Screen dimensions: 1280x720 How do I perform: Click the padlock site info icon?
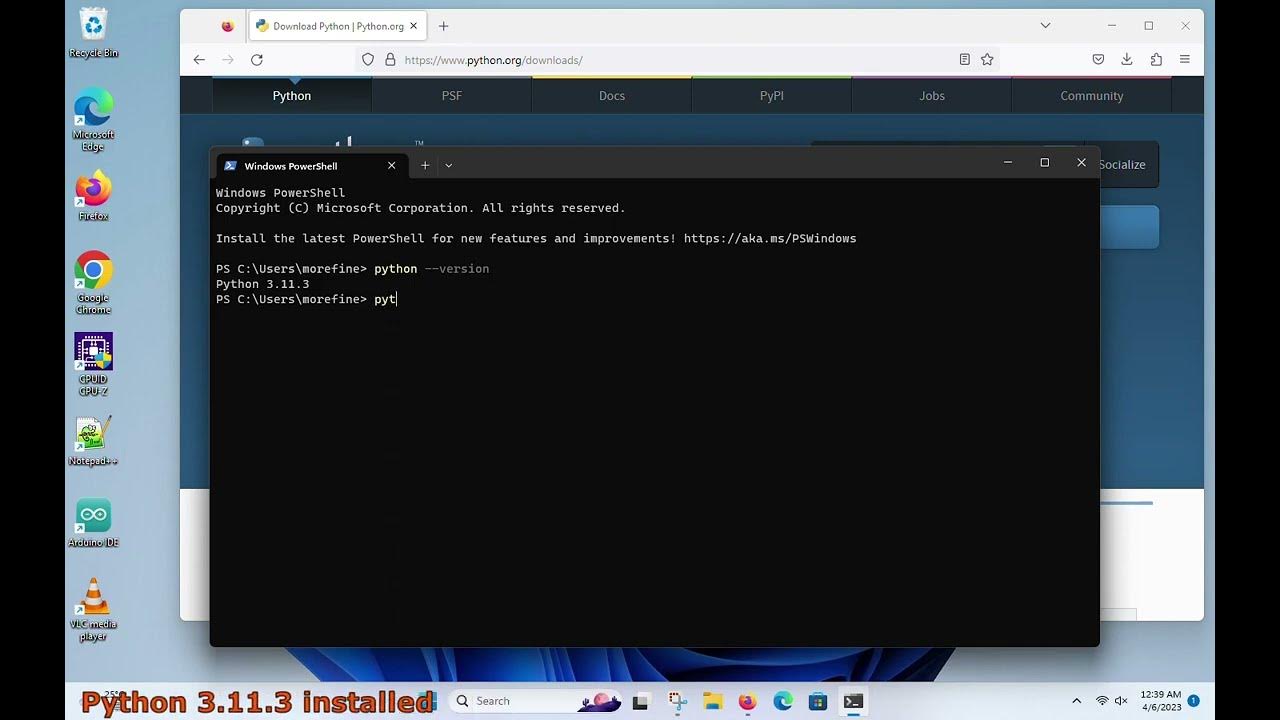pos(390,60)
